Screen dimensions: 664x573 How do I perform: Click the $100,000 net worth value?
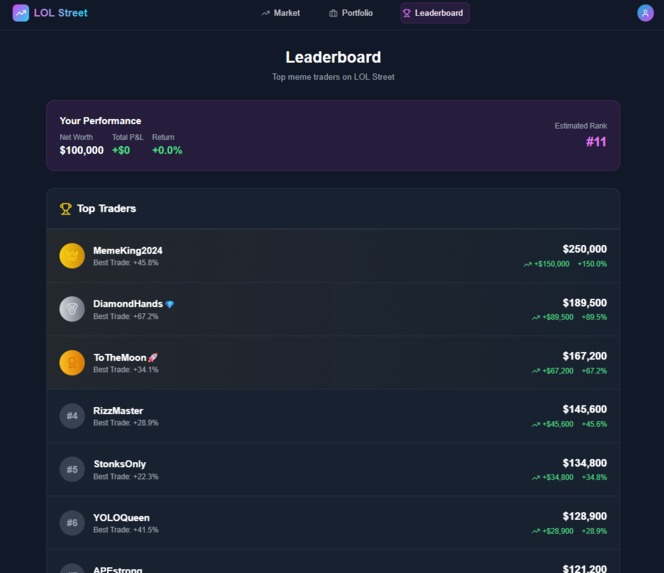coord(81,150)
